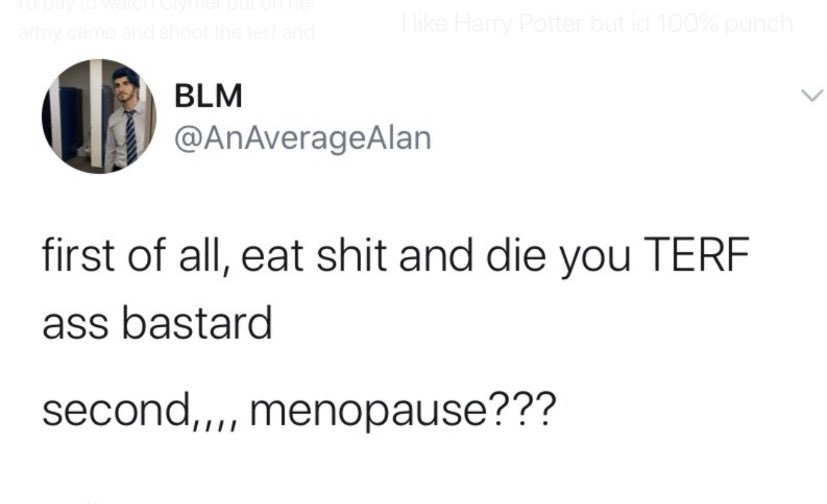Select the tweet line 'ass bastard'
827x504 pixels.
click(157, 323)
